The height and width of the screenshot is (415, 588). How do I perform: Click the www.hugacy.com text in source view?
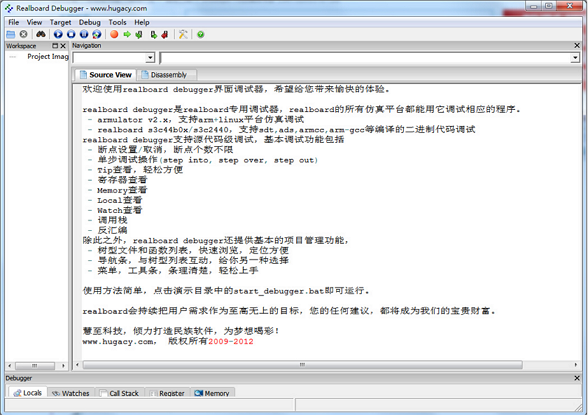point(117,342)
